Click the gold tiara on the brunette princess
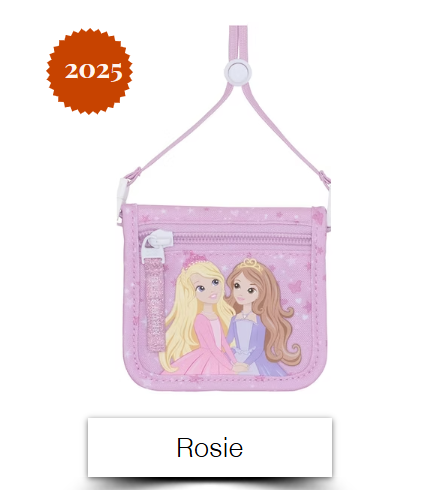 pyautogui.click(x=250, y=264)
